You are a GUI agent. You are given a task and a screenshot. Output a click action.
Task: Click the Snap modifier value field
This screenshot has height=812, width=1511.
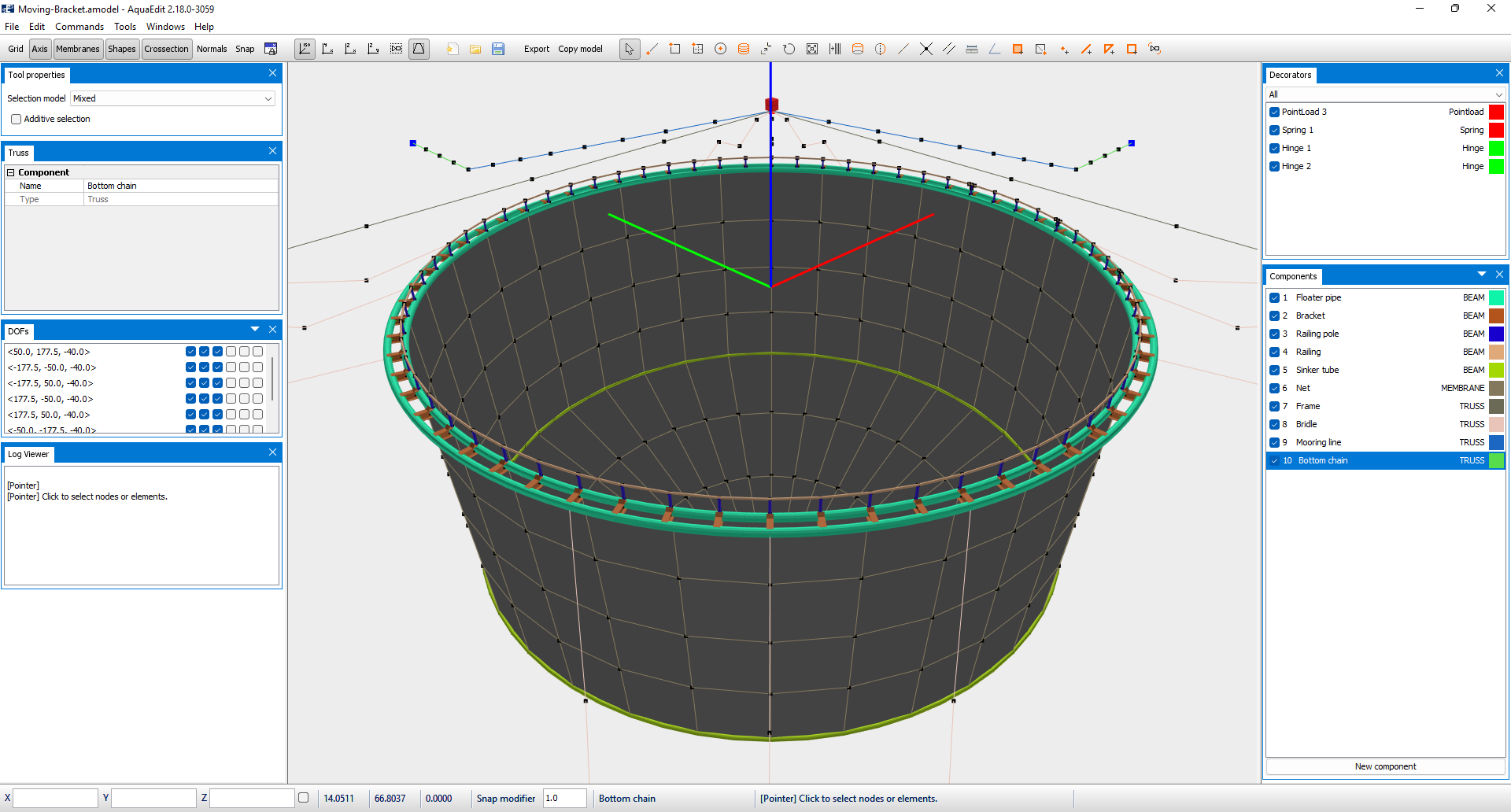564,798
